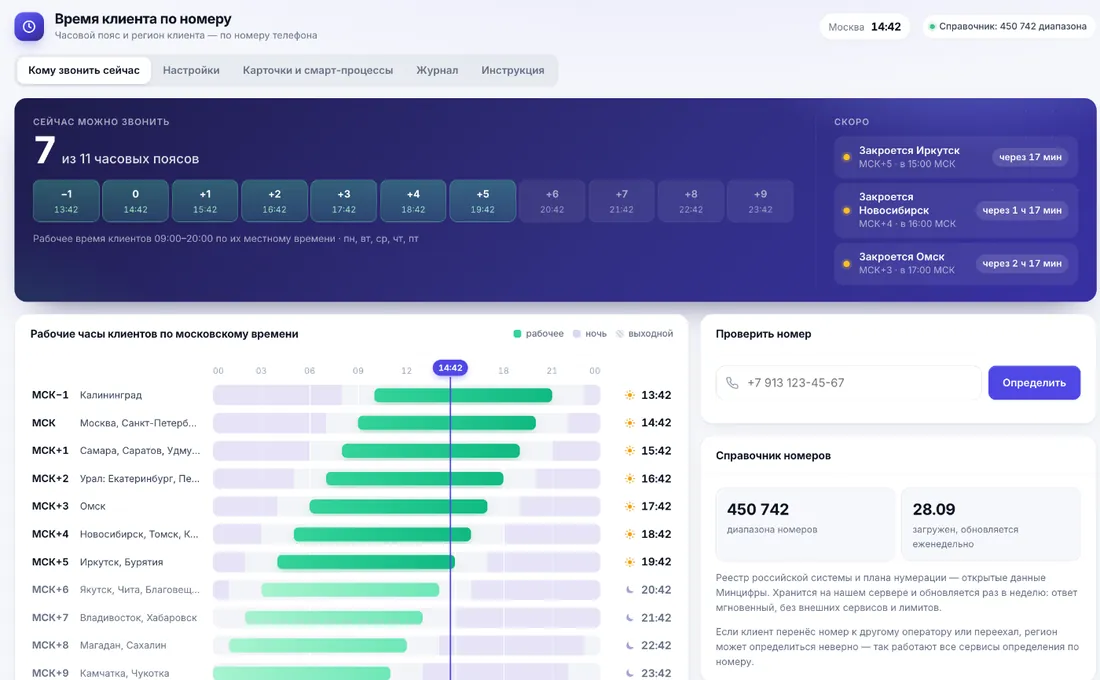Click the green dot next to Справочник
This screenshot has height=680, width=1100.
[x=932, y=27]
